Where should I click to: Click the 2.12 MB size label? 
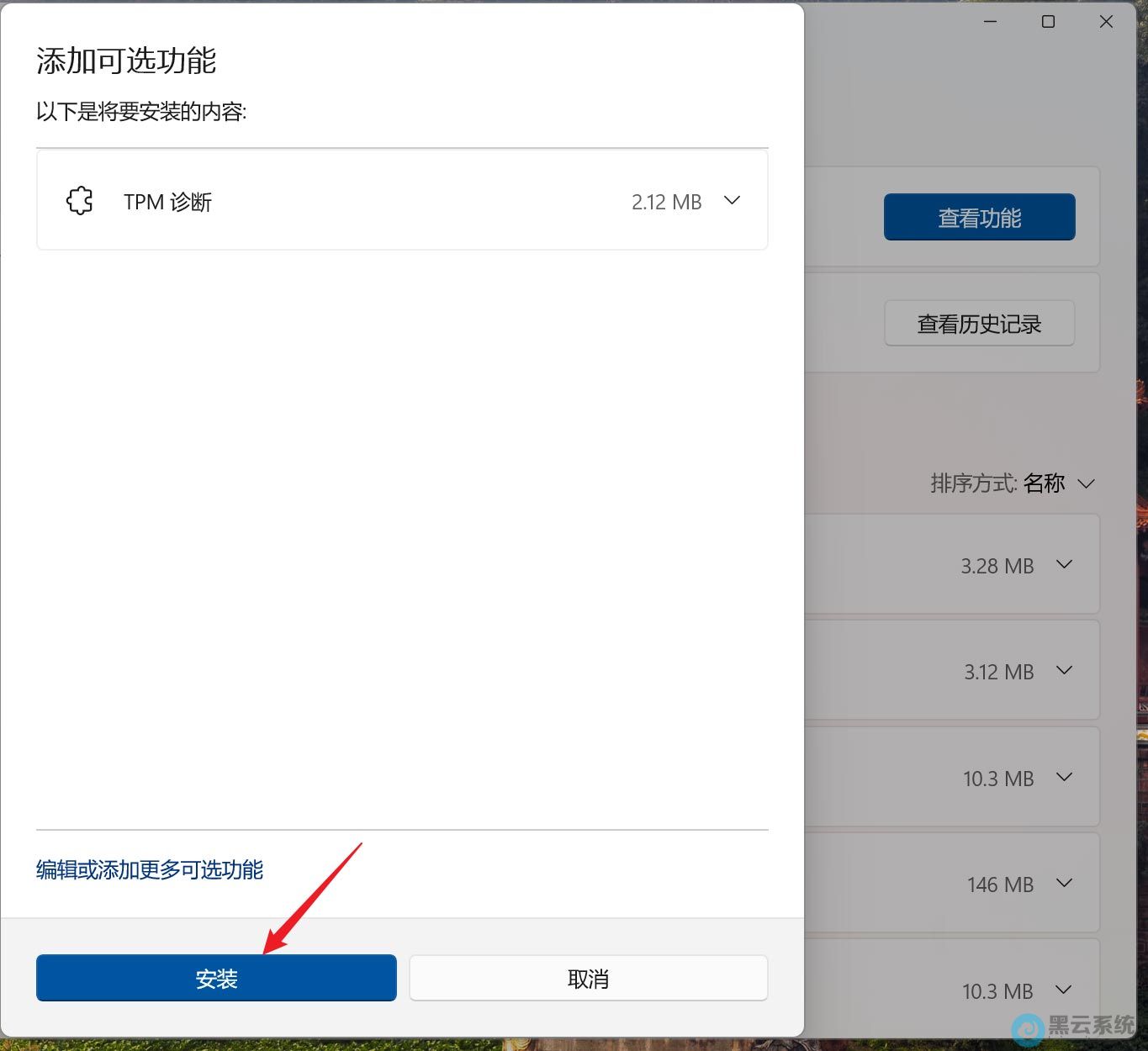(x=666, y=201)
